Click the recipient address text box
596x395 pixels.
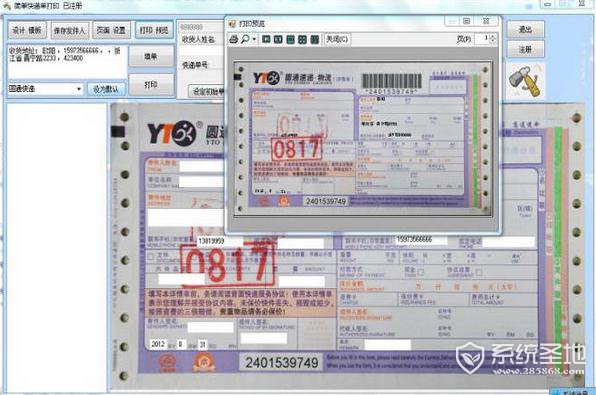(67, 62)
